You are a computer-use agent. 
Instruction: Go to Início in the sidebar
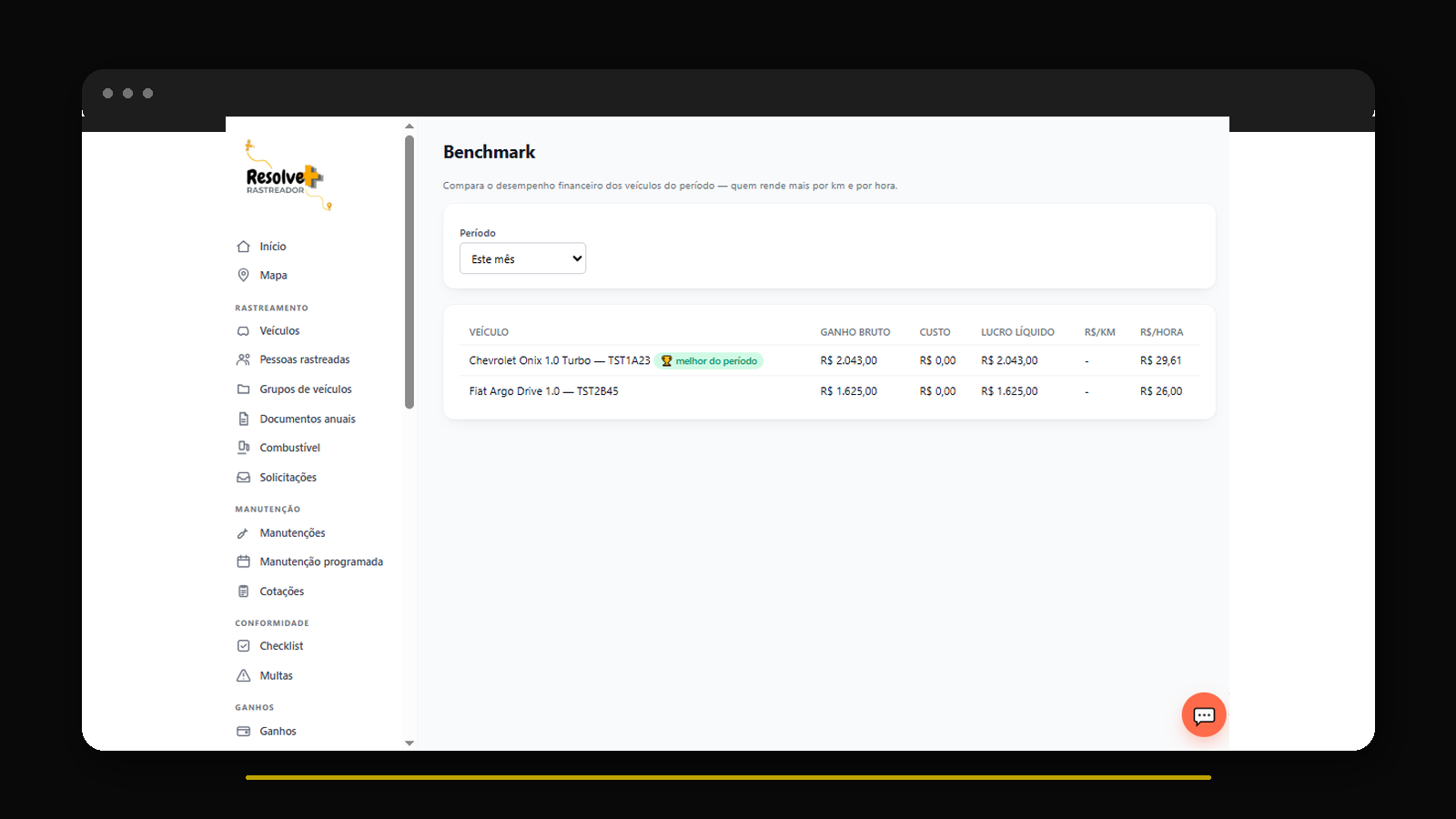(272, 247)
